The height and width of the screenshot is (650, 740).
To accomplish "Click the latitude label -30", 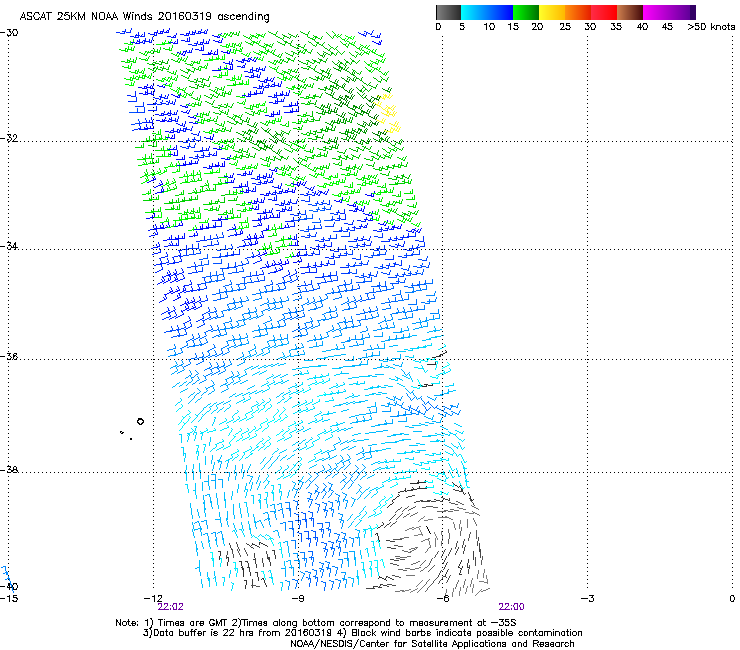I will (x=9, y=33).
